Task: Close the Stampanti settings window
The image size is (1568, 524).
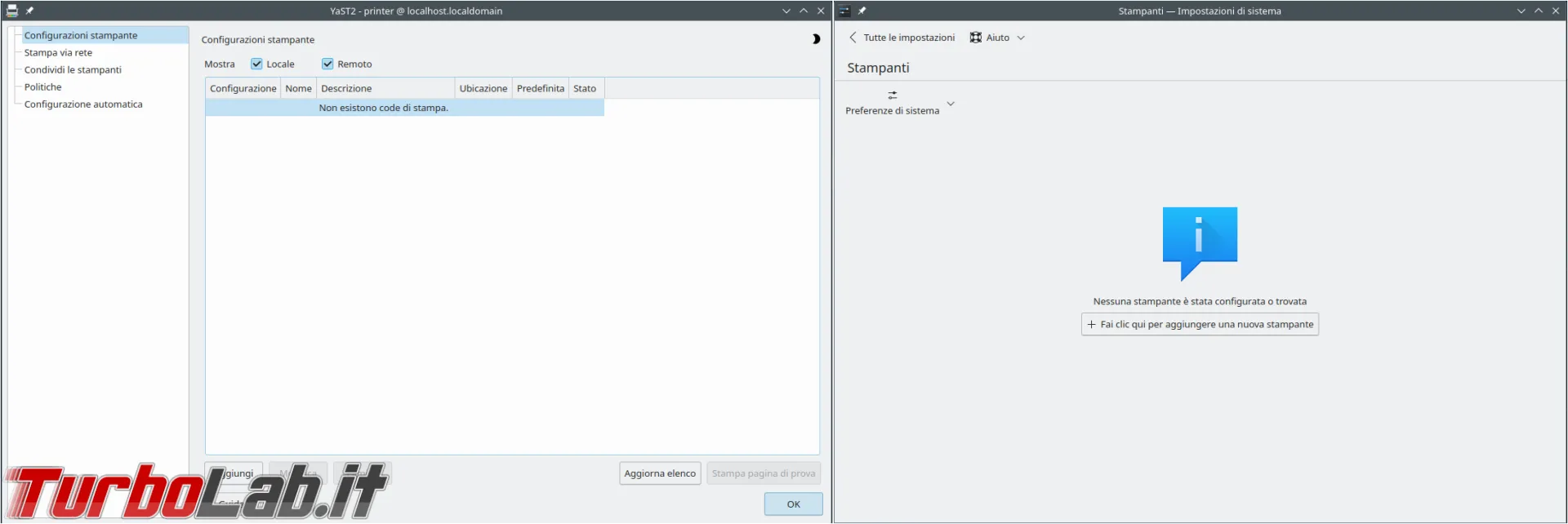Action: point(1556,11)
